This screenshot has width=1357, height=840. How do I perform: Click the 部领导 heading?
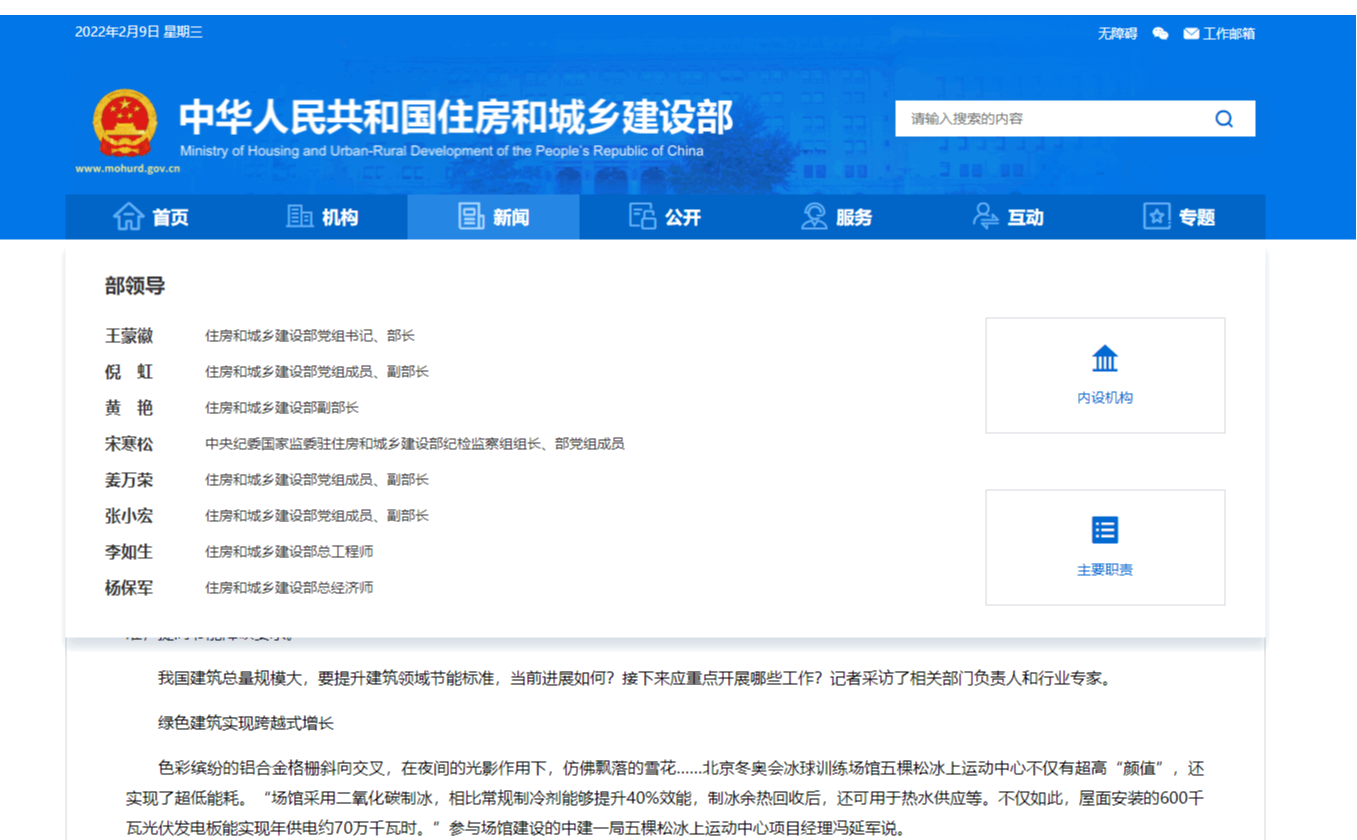tap(135, 286)
